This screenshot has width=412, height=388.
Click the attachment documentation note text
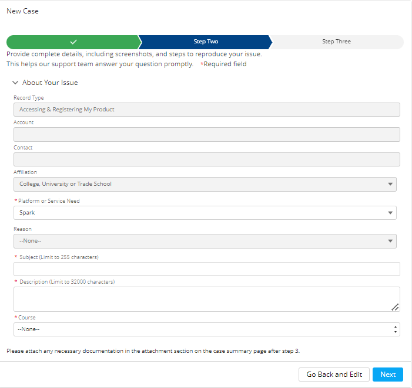click(153, 351)
